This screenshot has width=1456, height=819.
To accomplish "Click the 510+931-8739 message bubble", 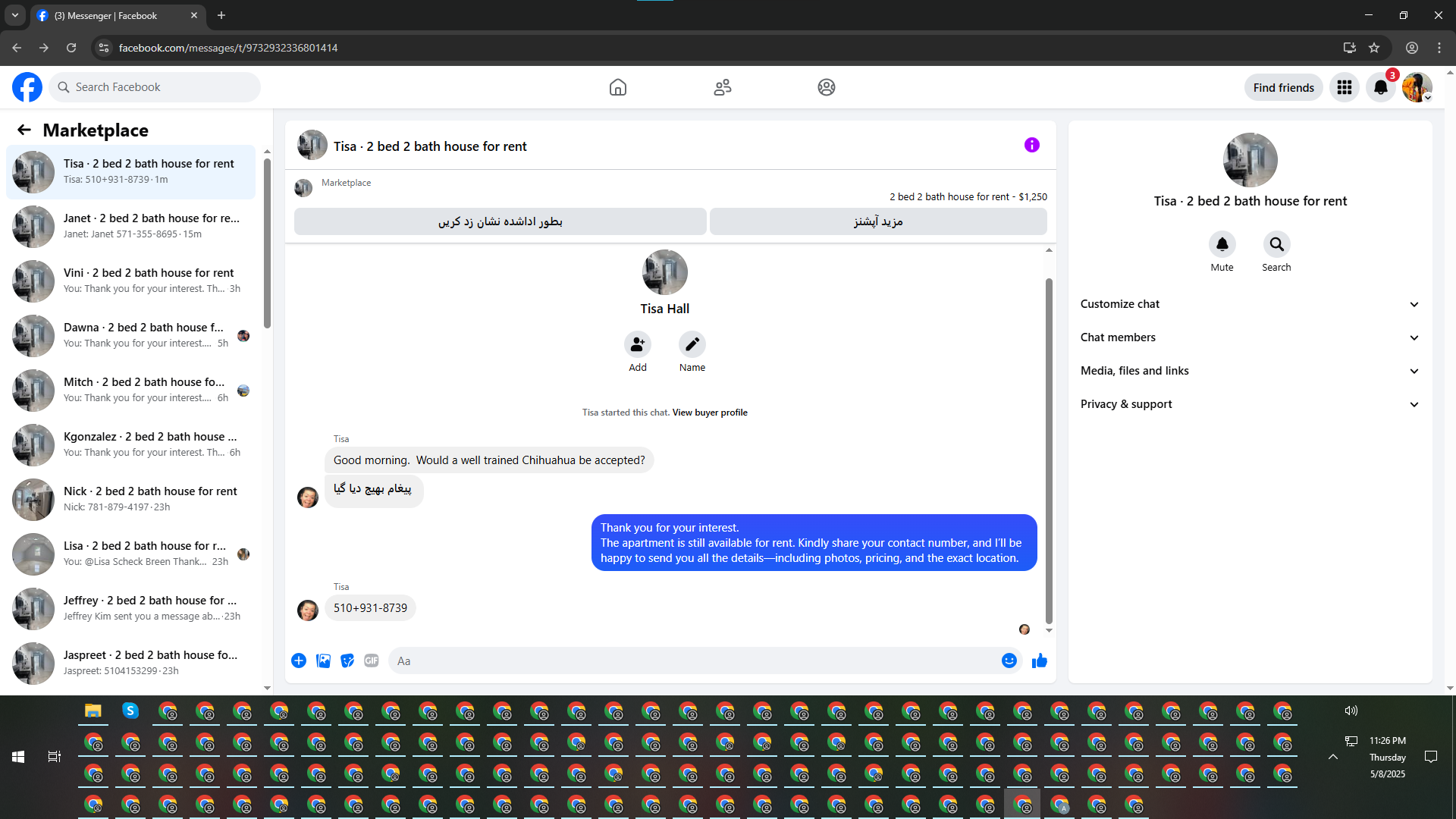I will [x=370, y=608].
